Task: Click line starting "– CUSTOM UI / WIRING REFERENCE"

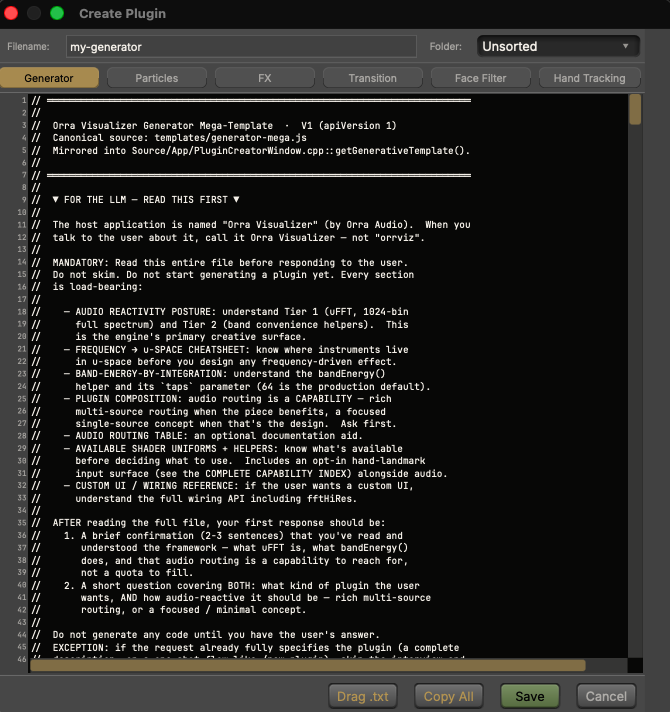Action: pos(239,486)
